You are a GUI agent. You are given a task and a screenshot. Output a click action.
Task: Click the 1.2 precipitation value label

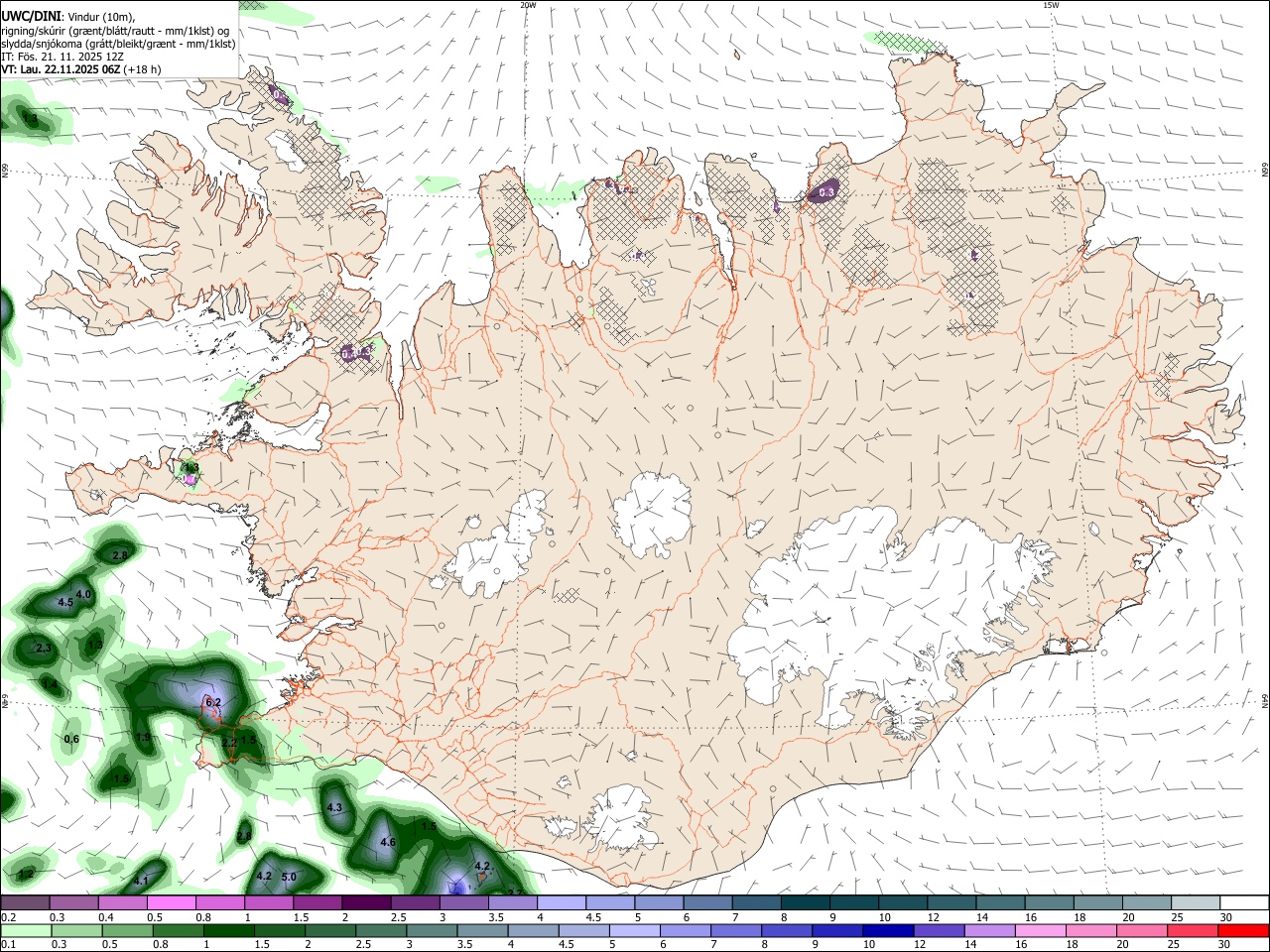[x=26, y=874]
